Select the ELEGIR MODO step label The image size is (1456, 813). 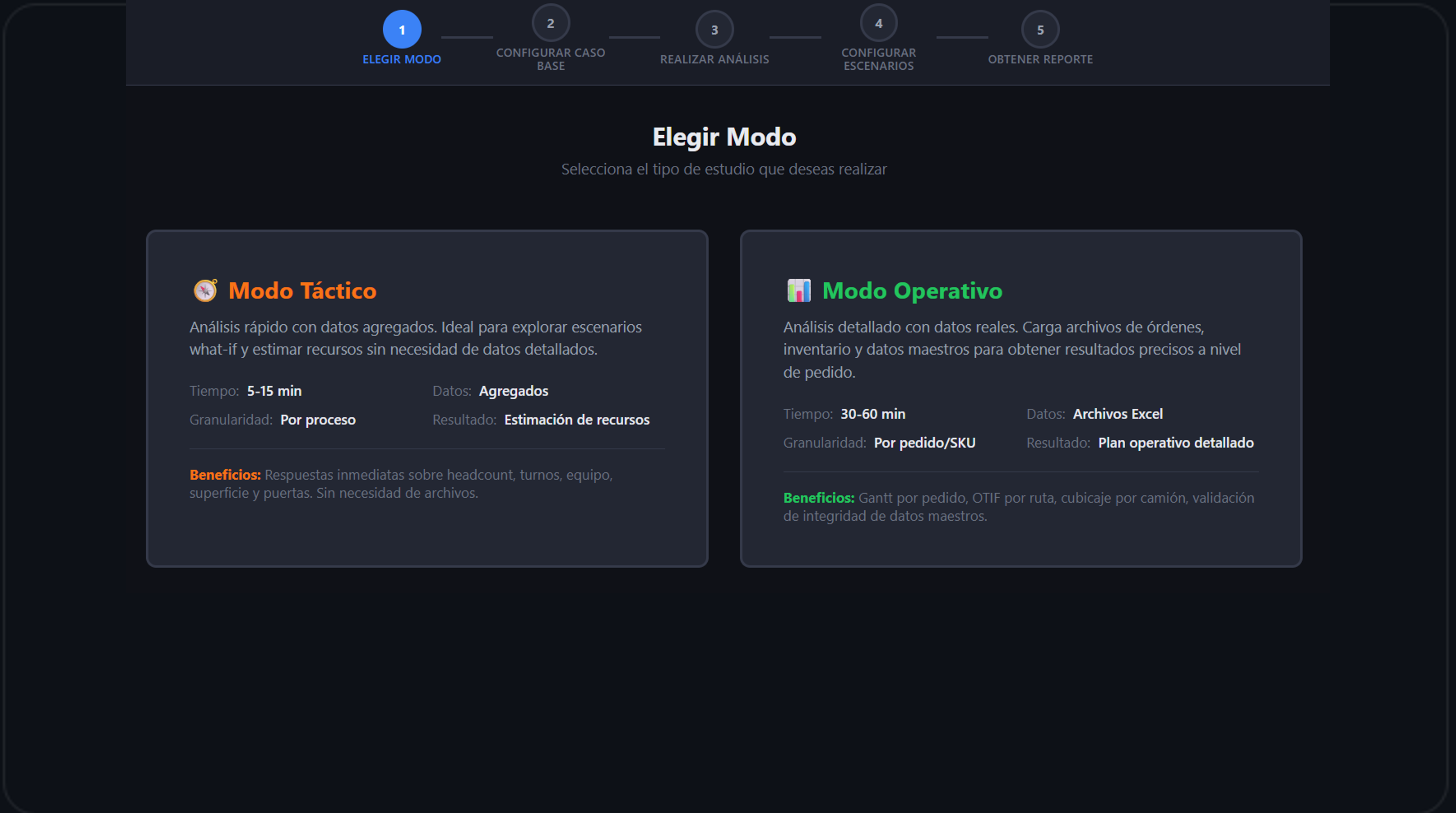click(402, 59)
